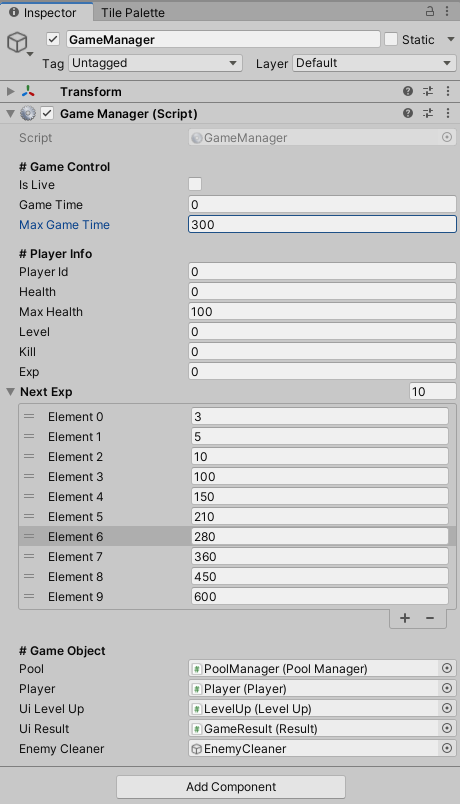Screen dimensions: 460x804
Task: Click the Player Id value field
Action: [322, 272]
